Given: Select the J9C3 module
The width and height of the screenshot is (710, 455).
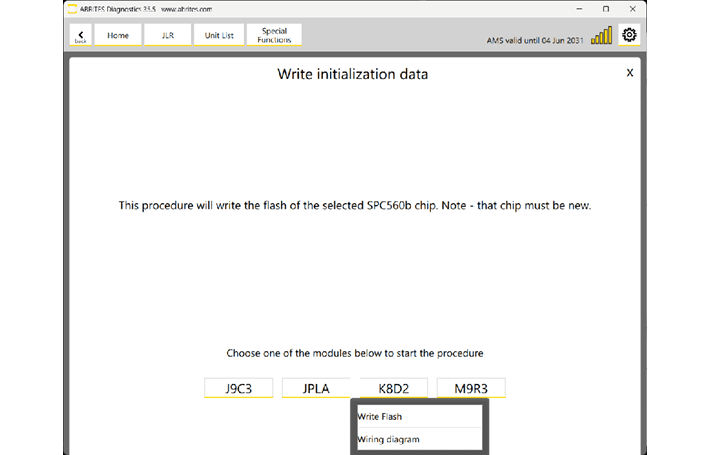Looking at the screenshot, I should click(x=239, y=388).
